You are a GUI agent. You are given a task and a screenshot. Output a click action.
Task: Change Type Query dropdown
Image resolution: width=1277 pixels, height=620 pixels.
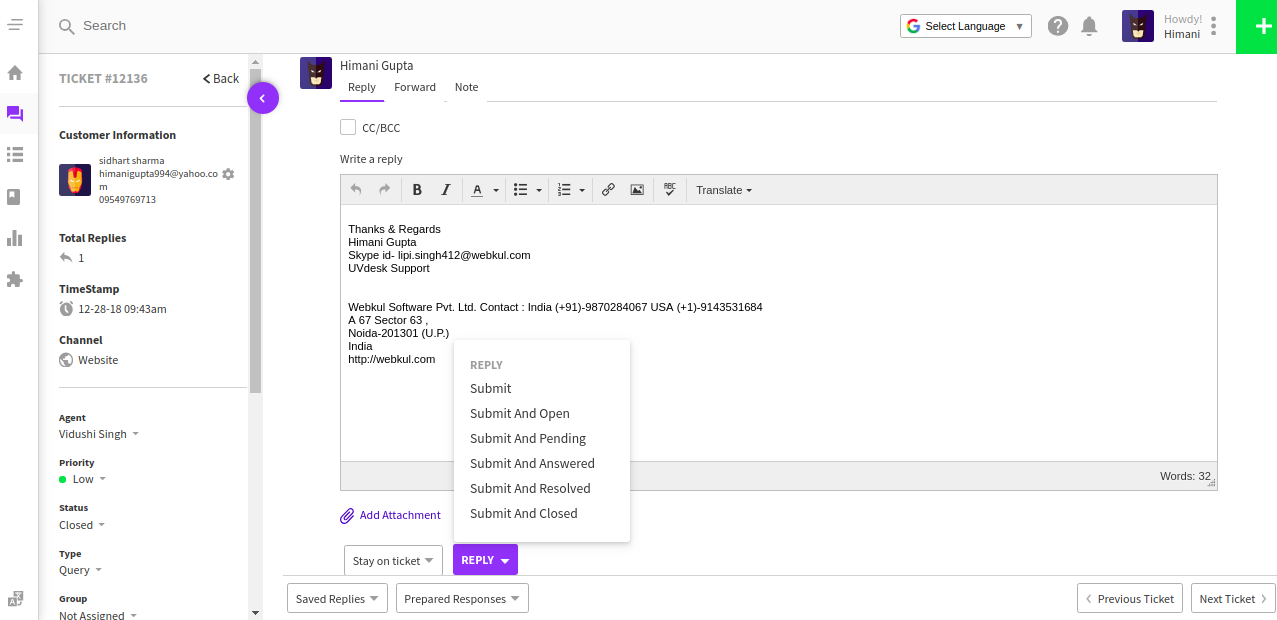(x=81, y=570)
